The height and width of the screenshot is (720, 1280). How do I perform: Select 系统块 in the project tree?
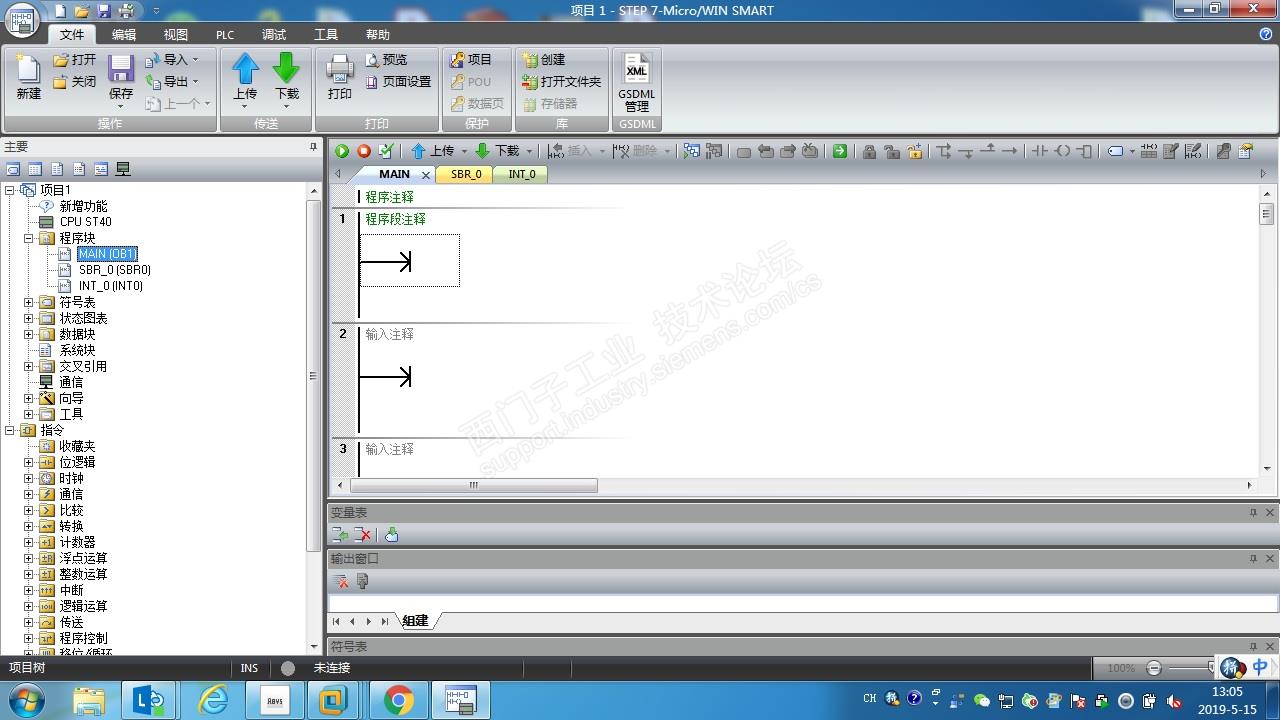[77, 350]
